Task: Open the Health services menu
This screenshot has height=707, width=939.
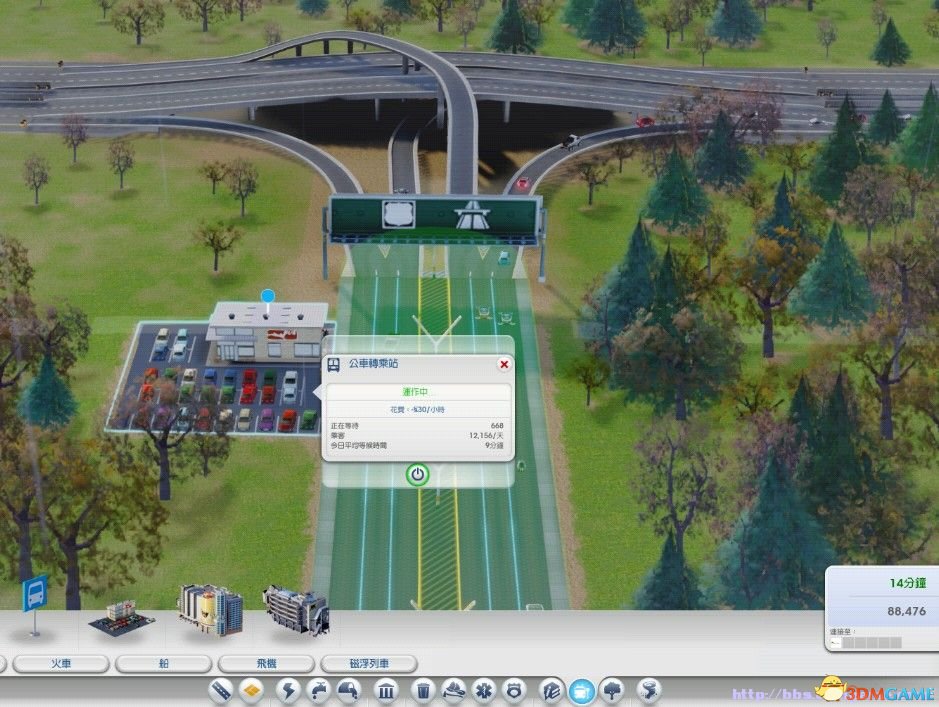Action: pyautogui.click(x=484, y=691)
